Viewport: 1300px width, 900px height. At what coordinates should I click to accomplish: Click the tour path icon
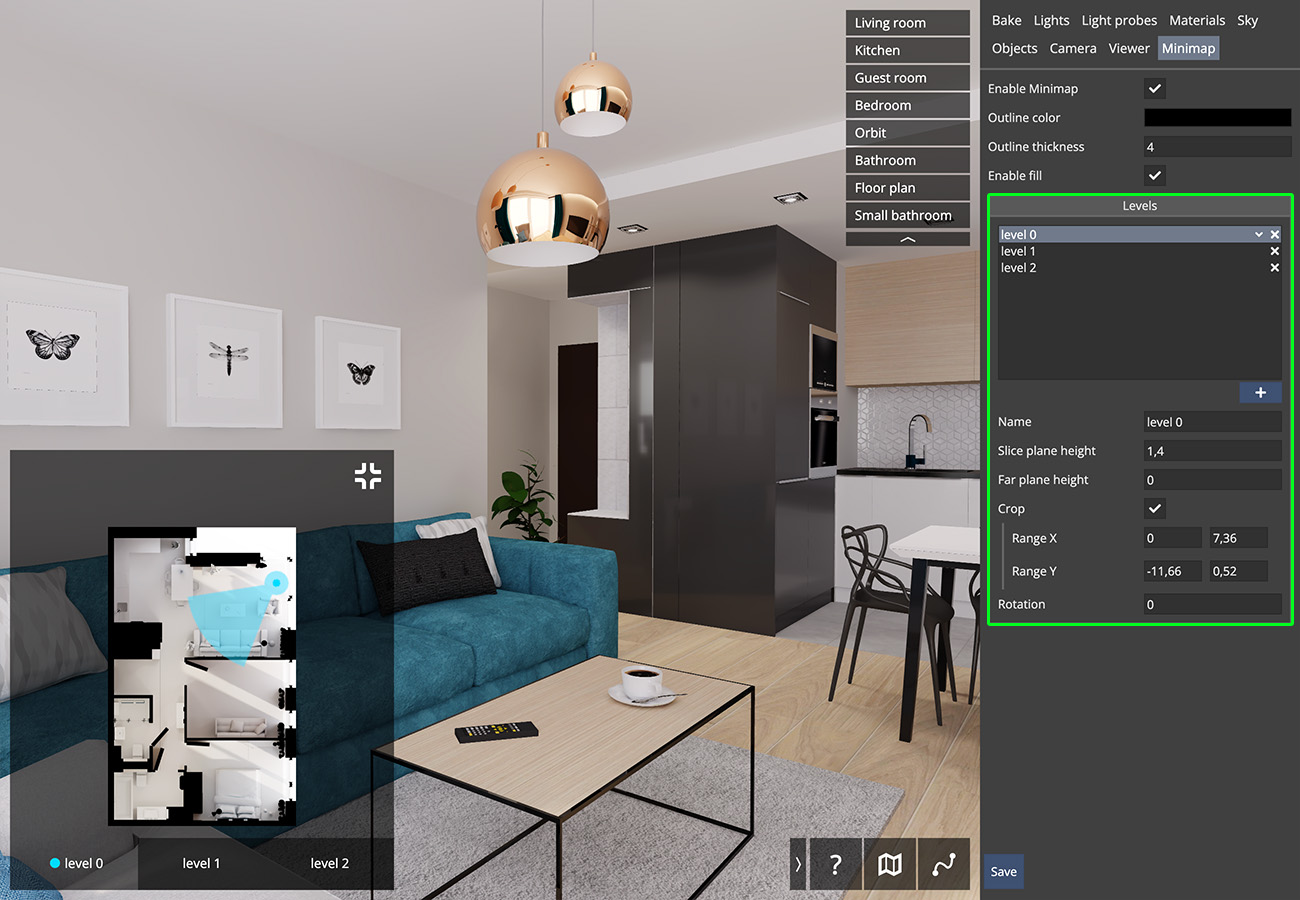(944, 864)
